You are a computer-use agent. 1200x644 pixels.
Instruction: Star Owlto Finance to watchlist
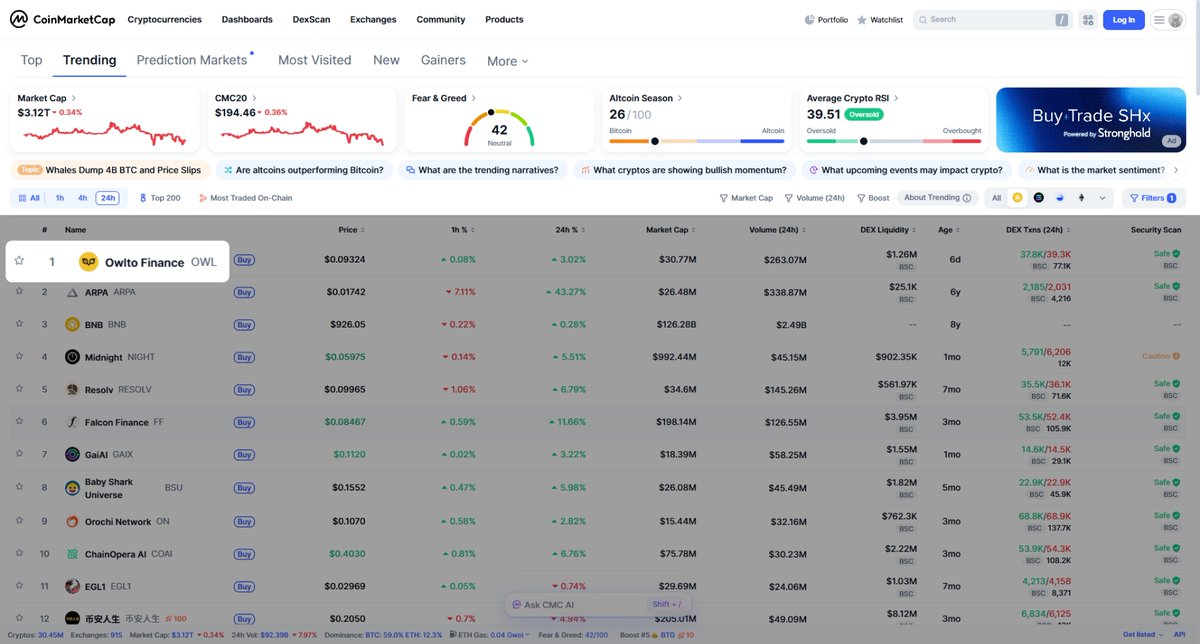pos(19,261)
